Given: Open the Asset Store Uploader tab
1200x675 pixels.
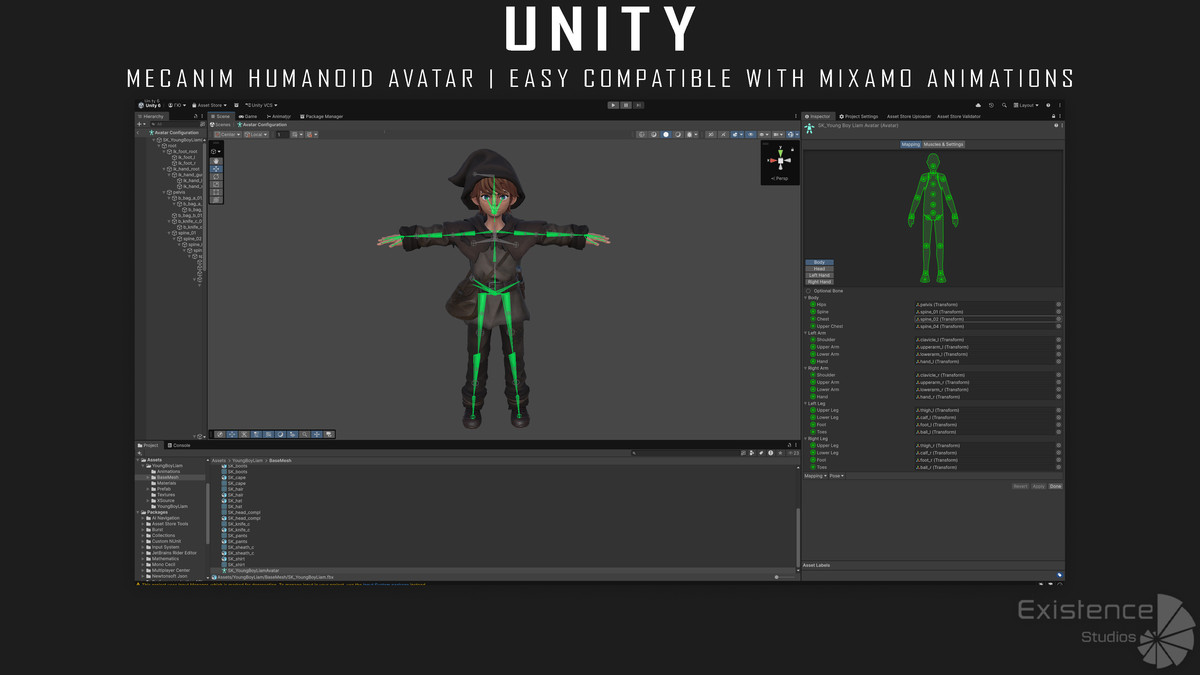Looking at the screenshot, I should [x=908, y=116].
